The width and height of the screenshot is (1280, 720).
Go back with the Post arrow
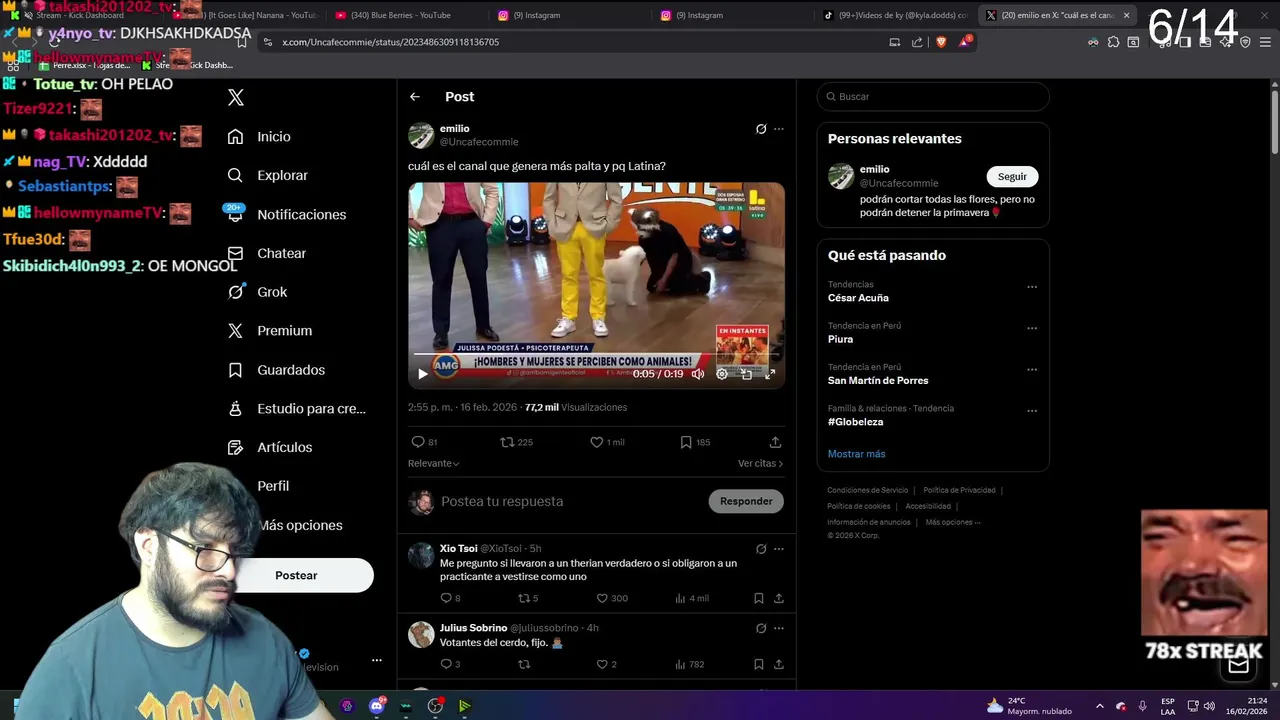tap(415, 97)
